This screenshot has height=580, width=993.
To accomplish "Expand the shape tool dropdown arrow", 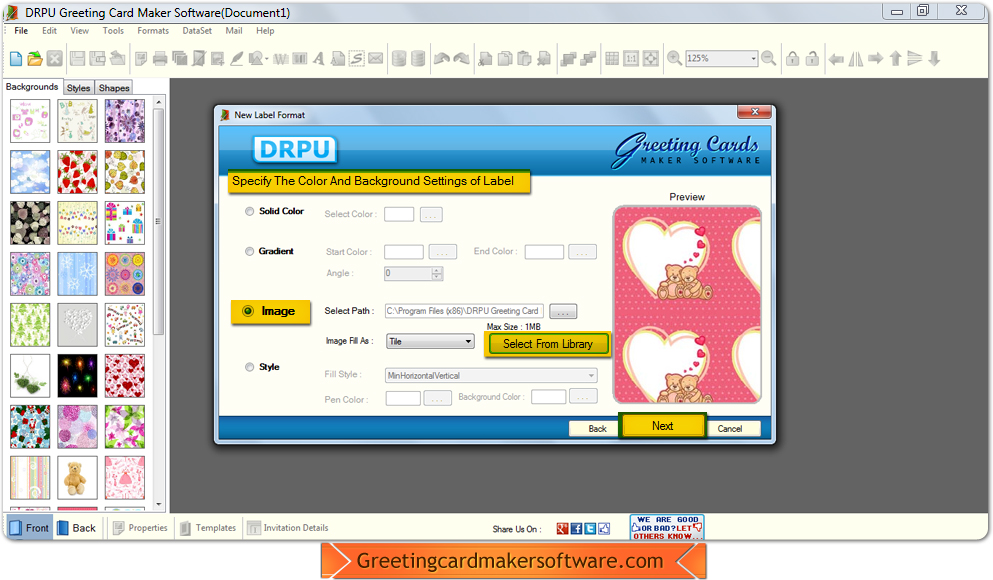I will [x=267, y=59].
